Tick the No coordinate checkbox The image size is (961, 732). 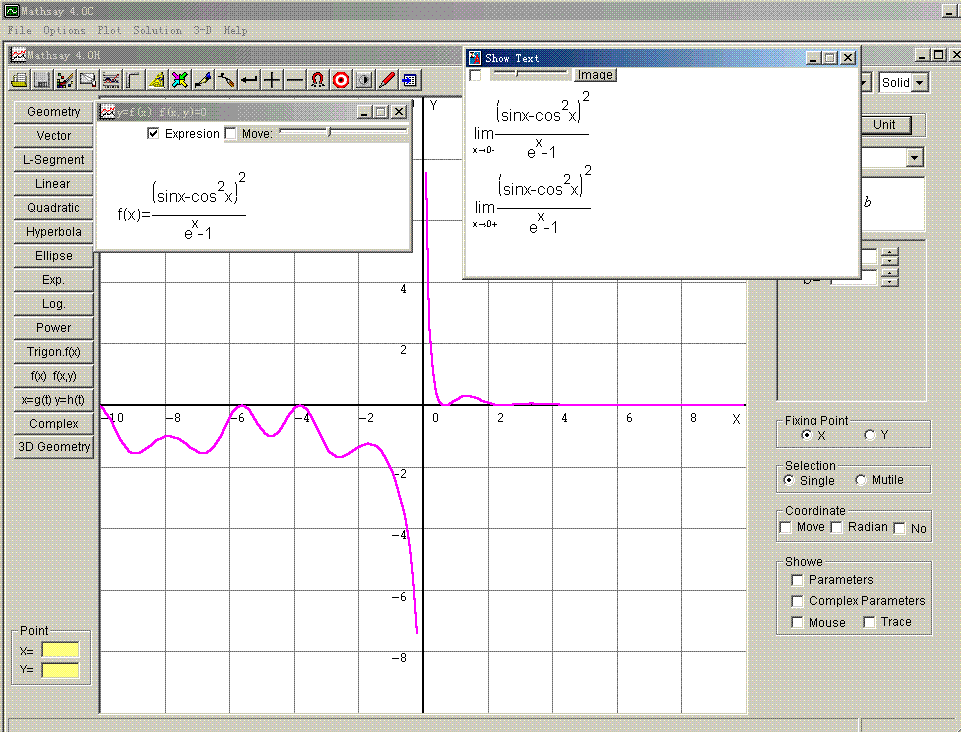click(899, 528)
